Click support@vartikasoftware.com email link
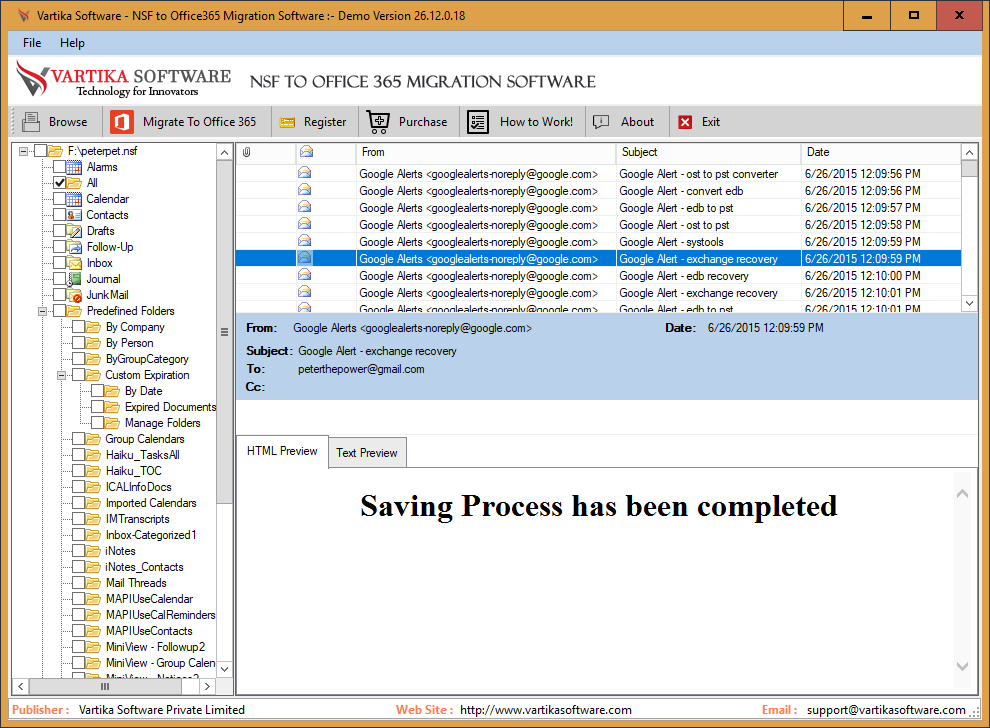Image resolution: width=990 pixels, height=728 pixels. [886, 710]
